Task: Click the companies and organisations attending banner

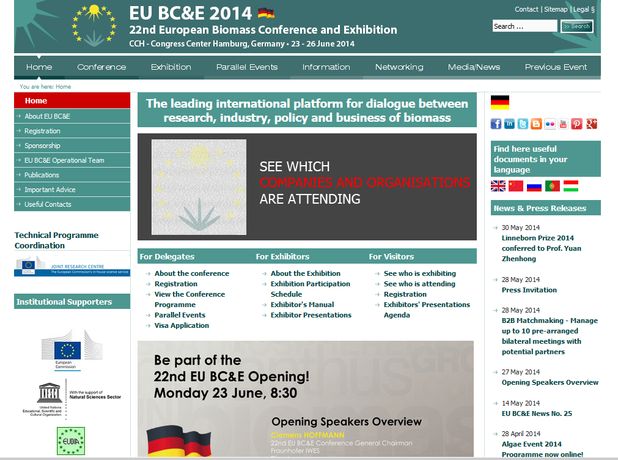Action: tap(307, 187)
